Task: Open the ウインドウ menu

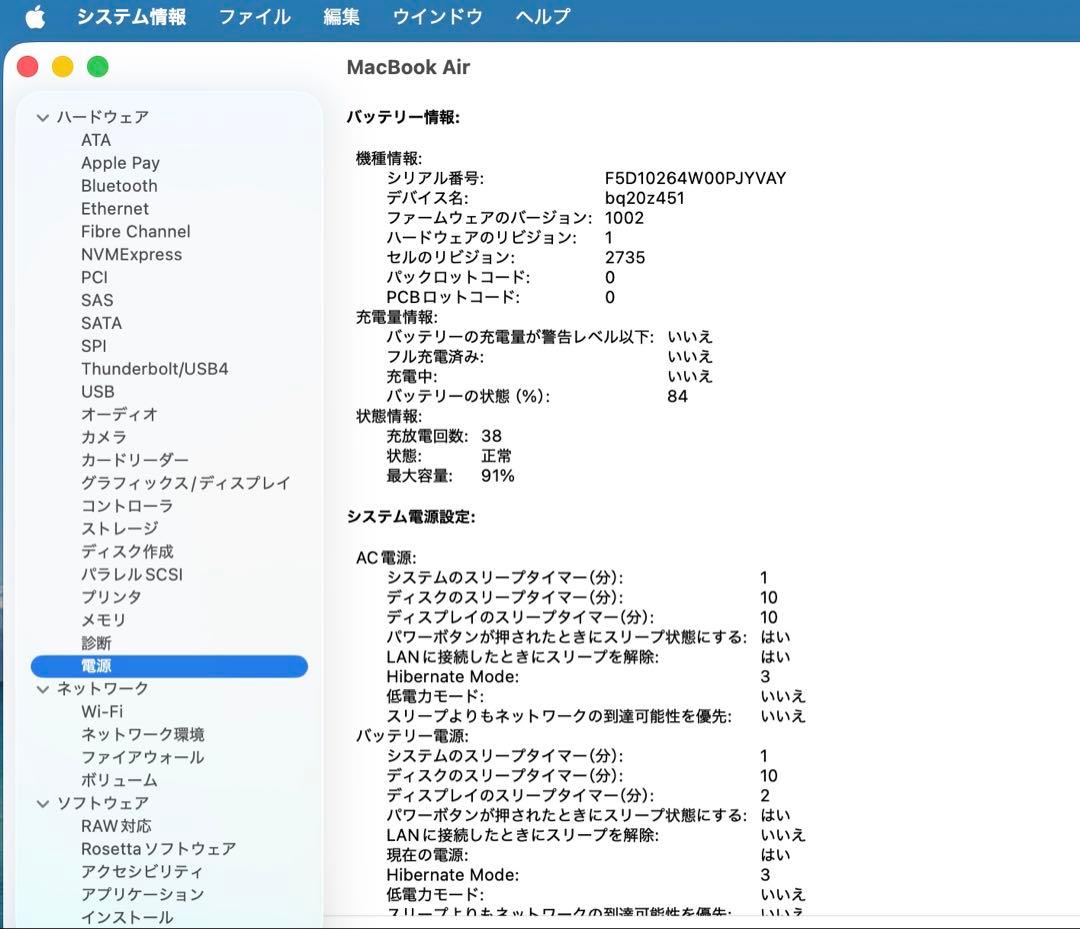Action: [x=437, y=15]
